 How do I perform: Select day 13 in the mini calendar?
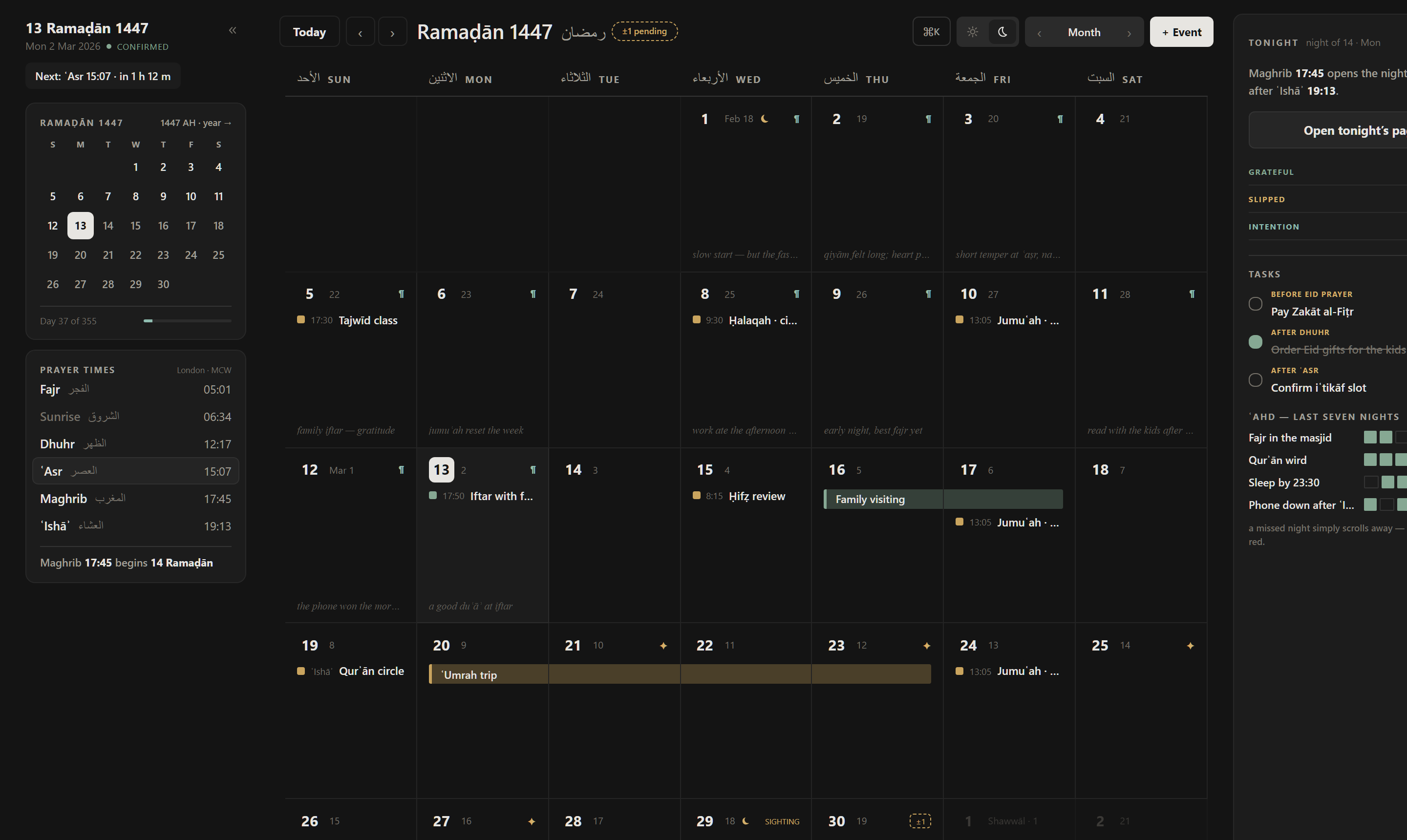pos(81,226)
